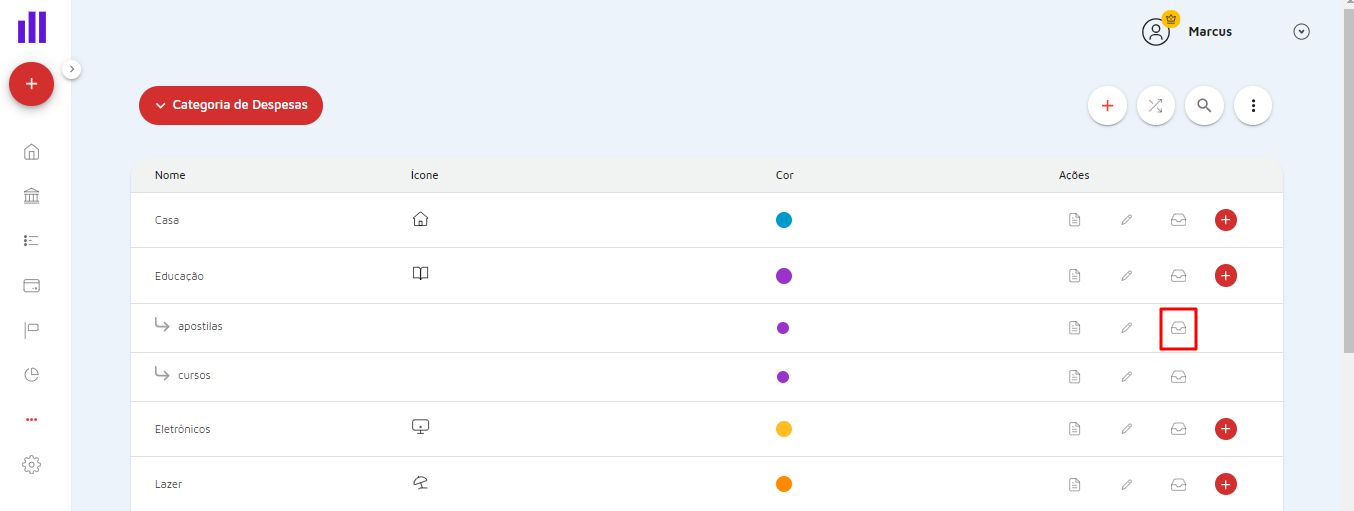Click the Nome column header

pos(170,175)
